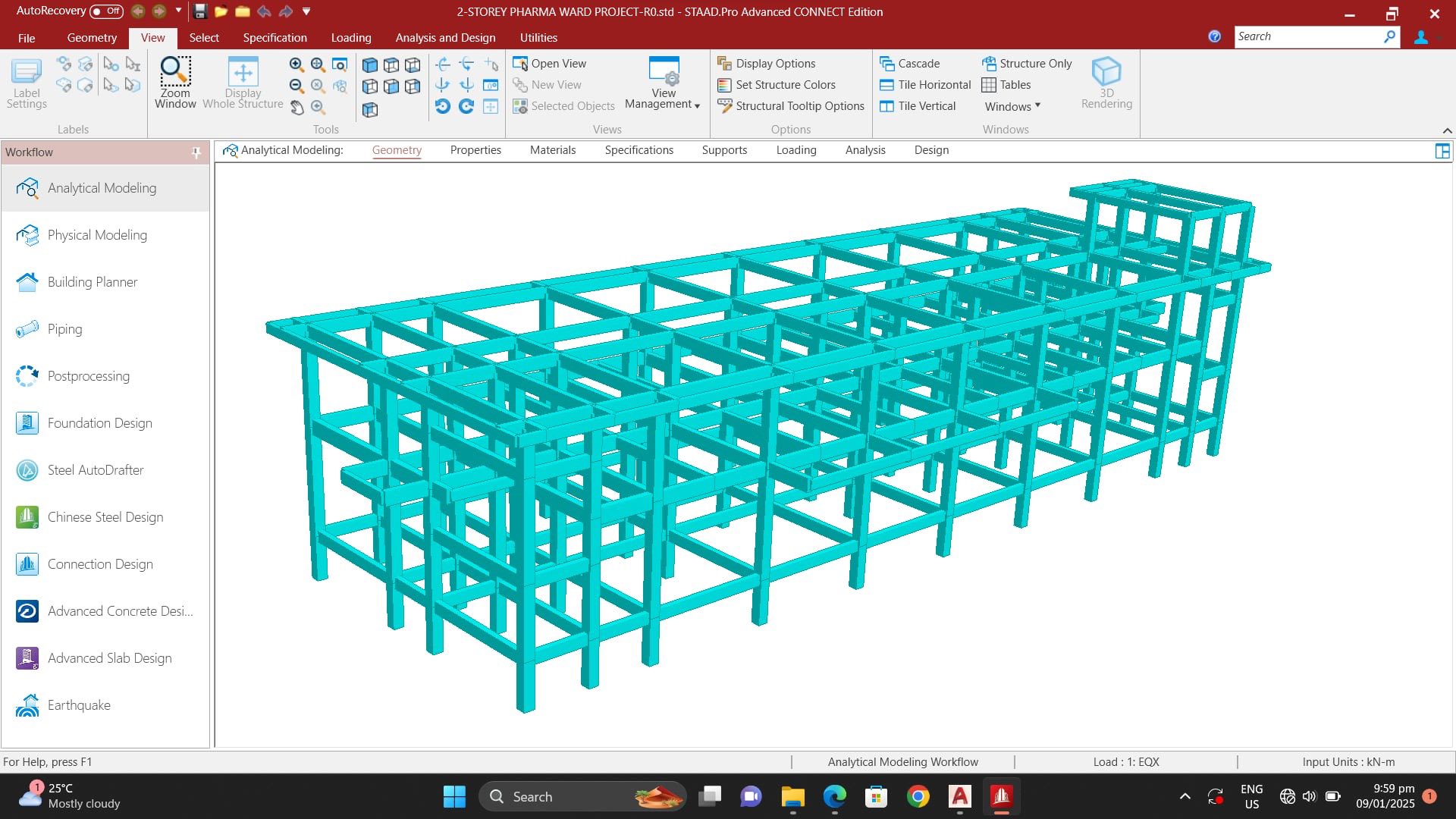The image size is (1456, 819).
Task: Click the Windows Start button
Action: coord(454,796)
